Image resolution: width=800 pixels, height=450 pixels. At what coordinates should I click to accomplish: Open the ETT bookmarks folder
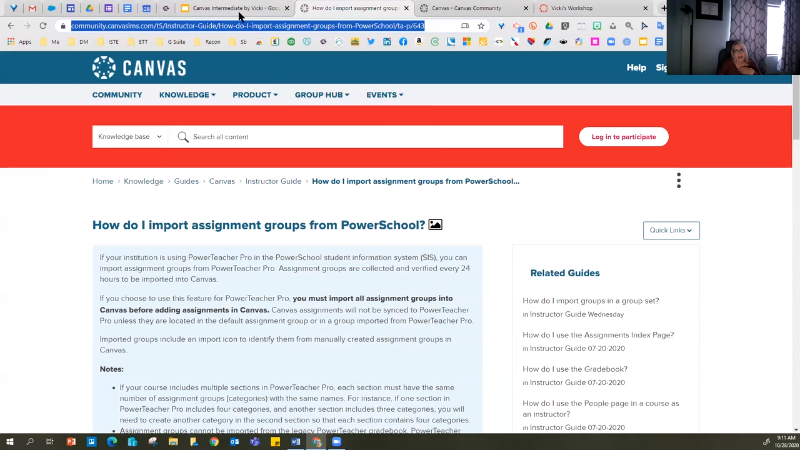138,42
